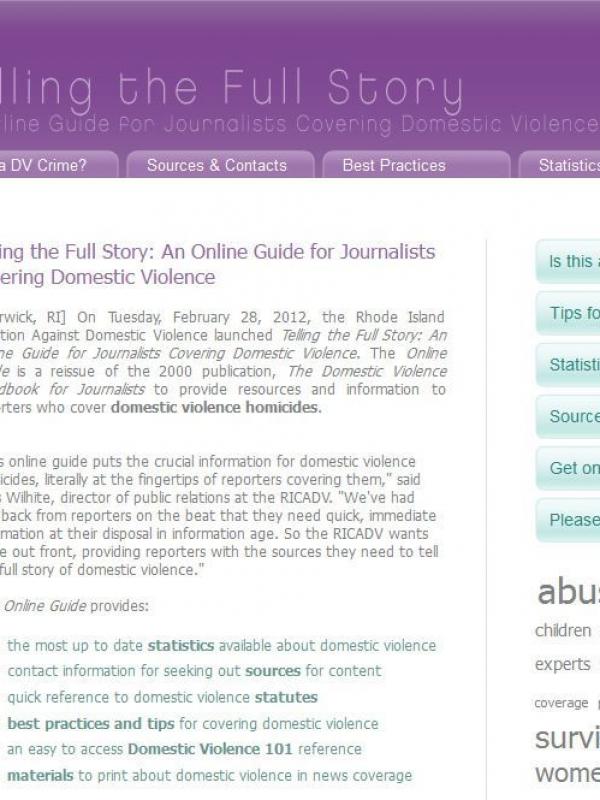Select the 'wome' tag in tag cloud

pyautogui.click(x=567, y=773)
